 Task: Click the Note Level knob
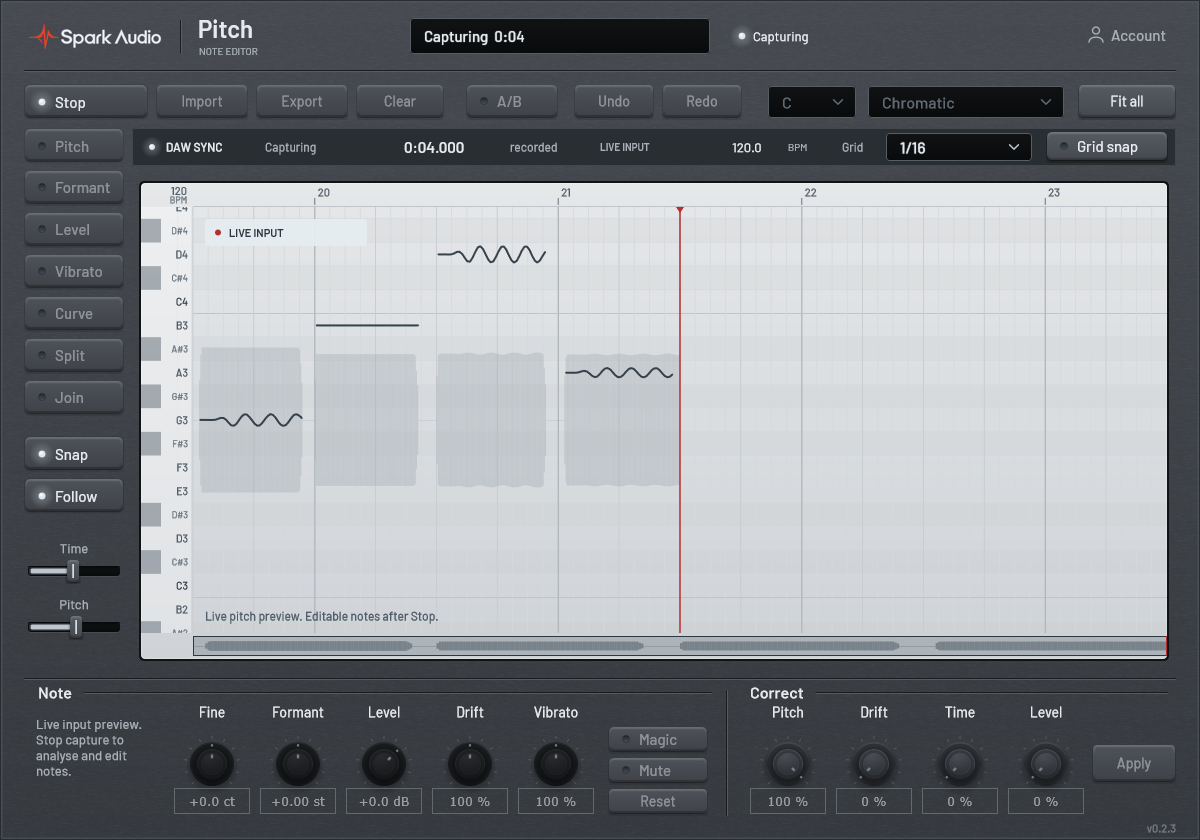384,764
